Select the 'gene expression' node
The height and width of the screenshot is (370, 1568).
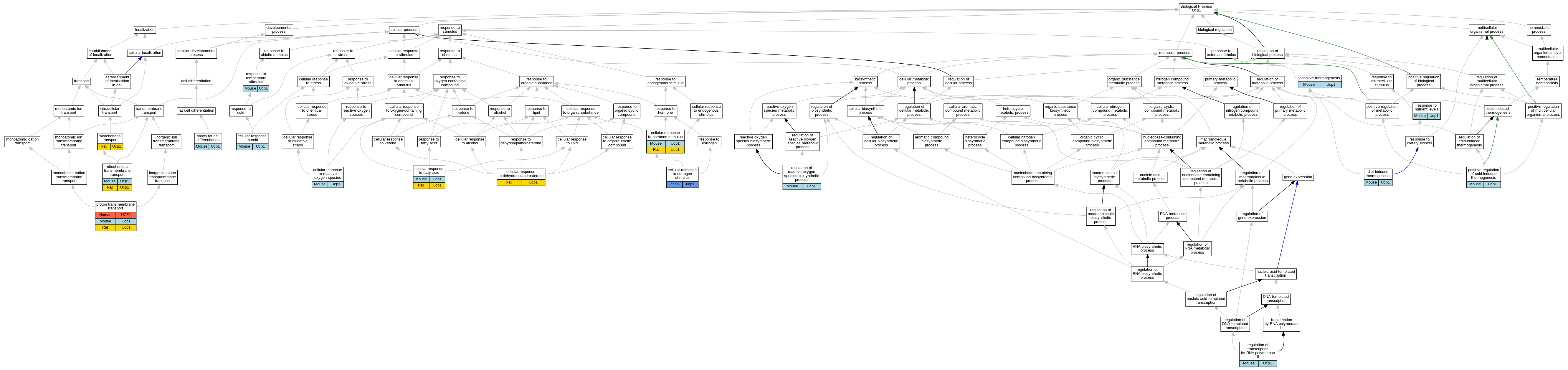(x=1298, y=177)
